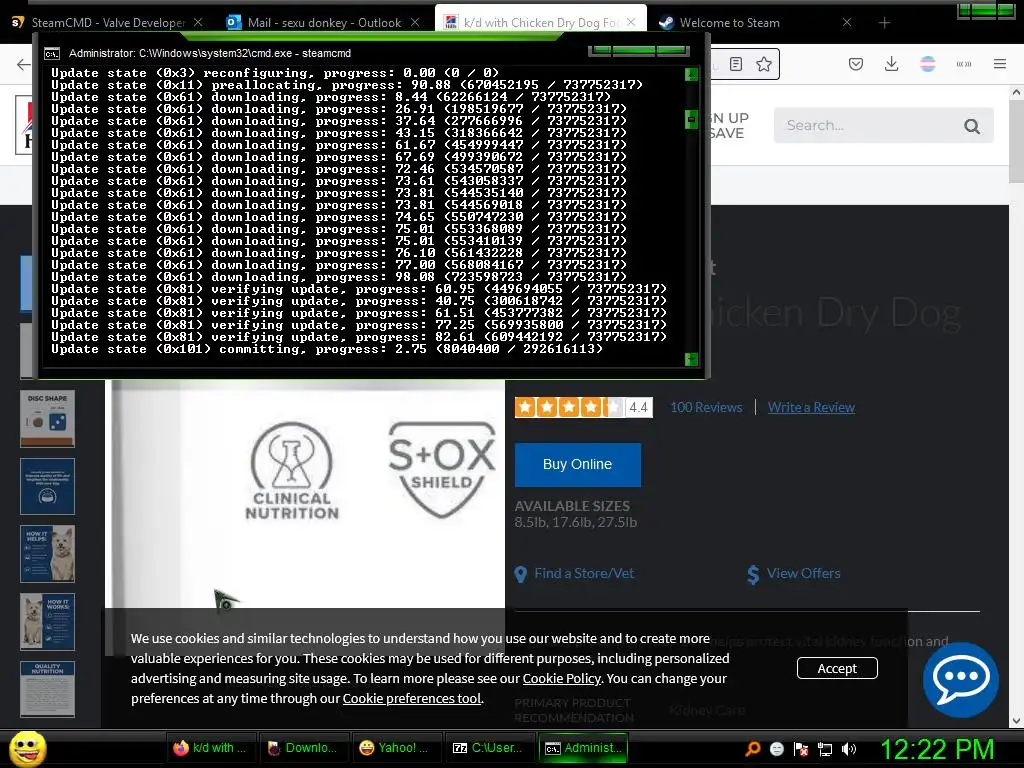The width and height of the screenshot is (1024, 768).
Task: Open the Cookie preferences tool link
Action: click(x=411, y=699)
